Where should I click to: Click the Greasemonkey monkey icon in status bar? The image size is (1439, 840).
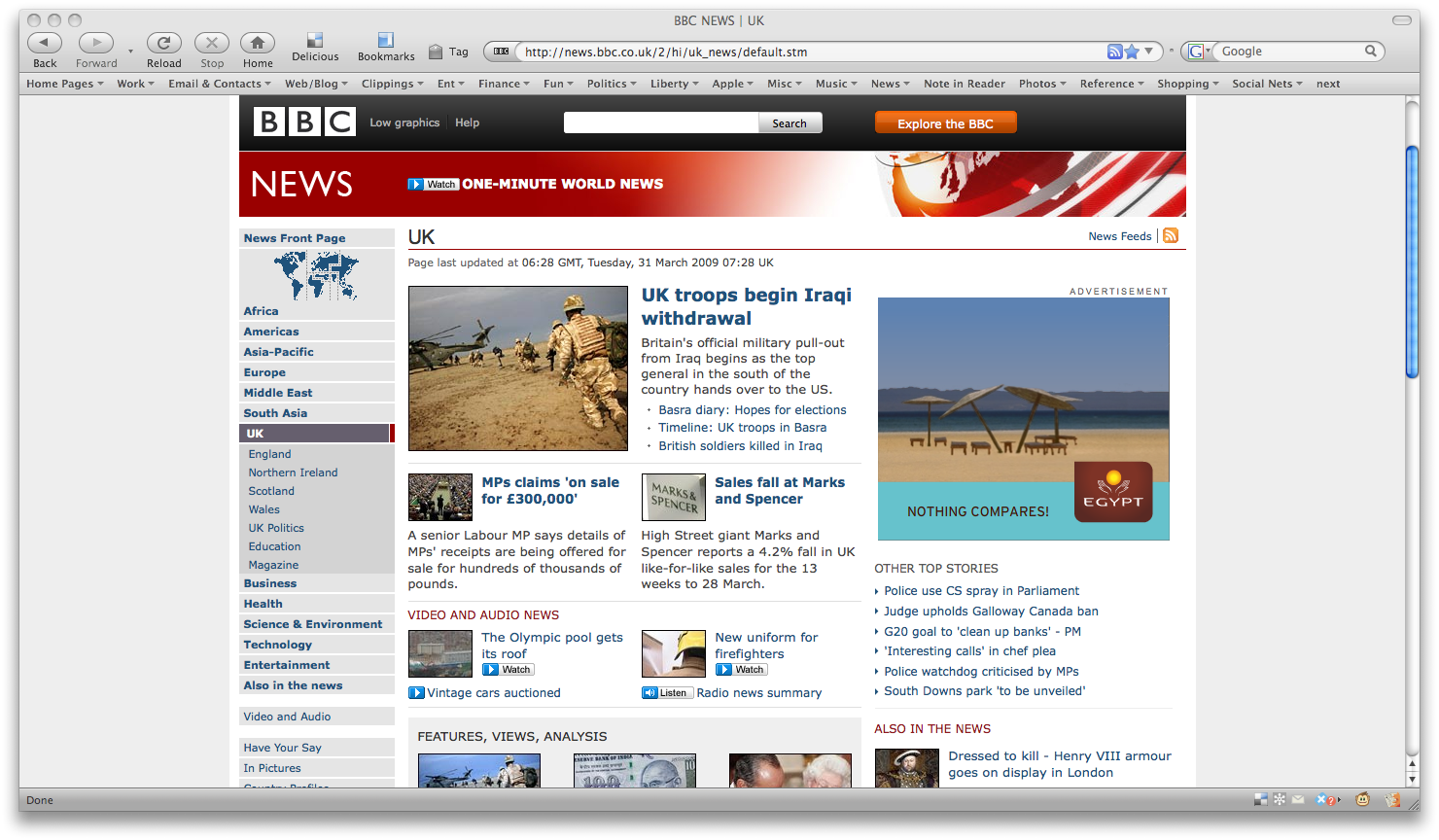pyautogui.click(x=1363, y=800)
